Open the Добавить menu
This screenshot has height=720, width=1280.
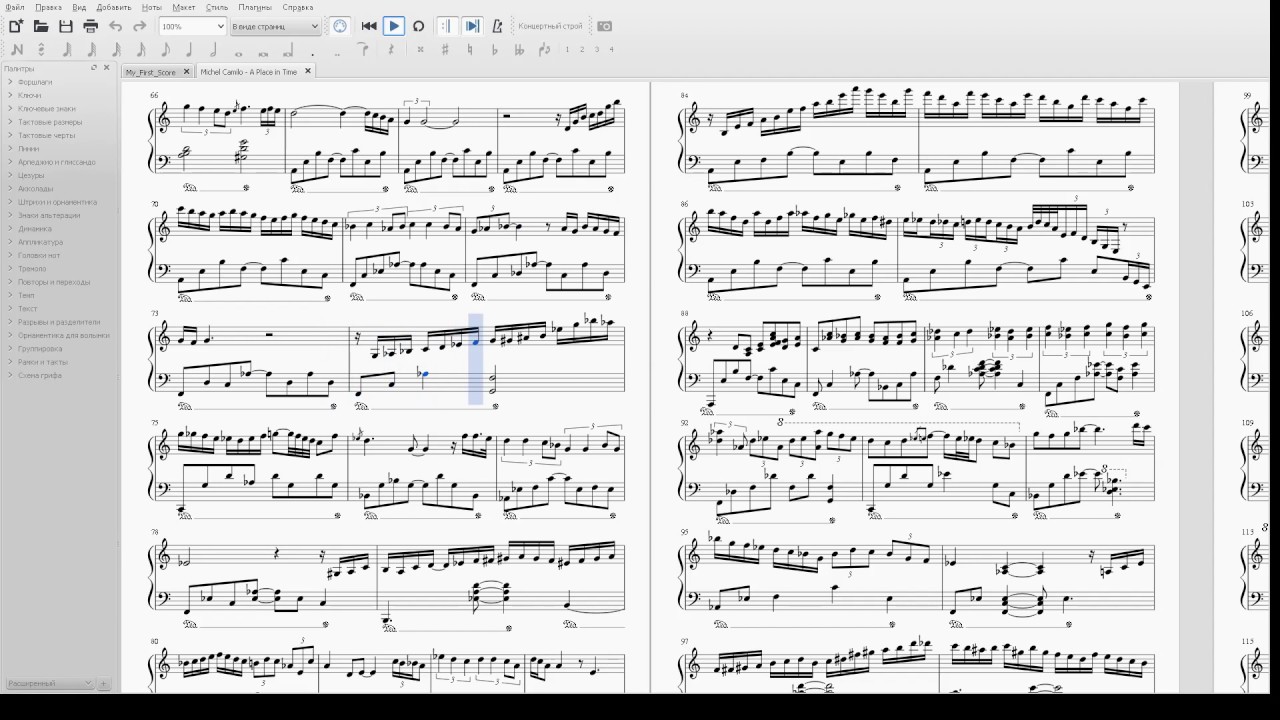[x=114, y=7]
